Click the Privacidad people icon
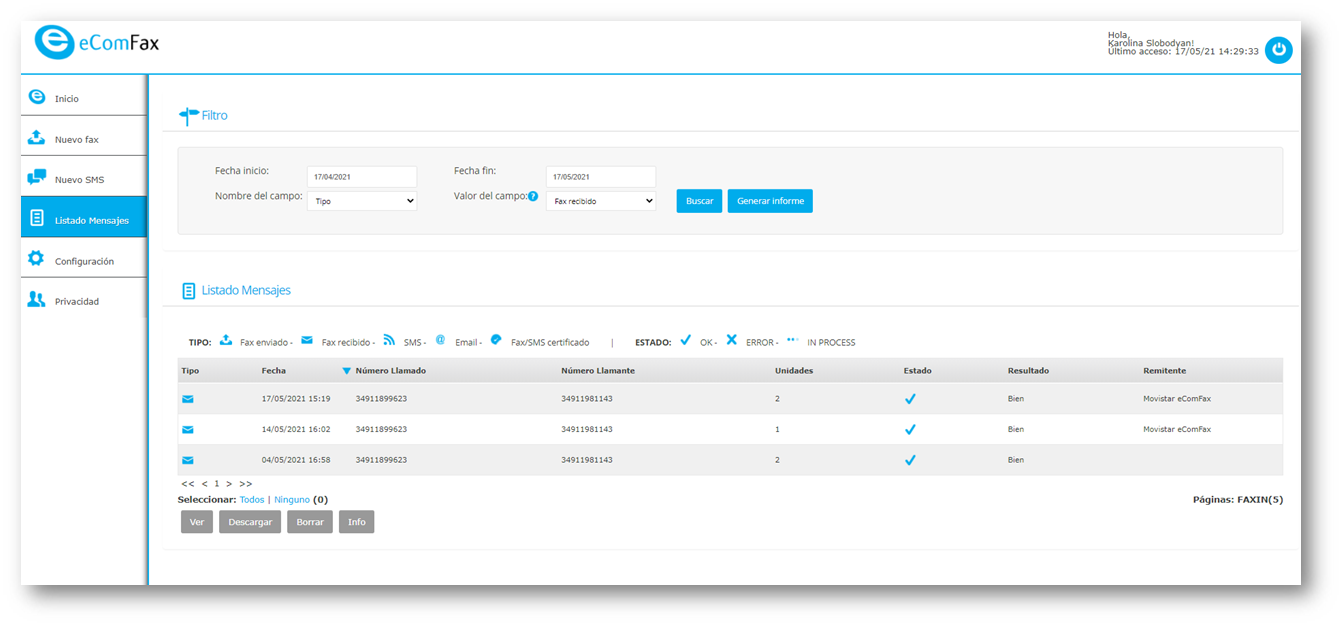 tap(37, 299)
